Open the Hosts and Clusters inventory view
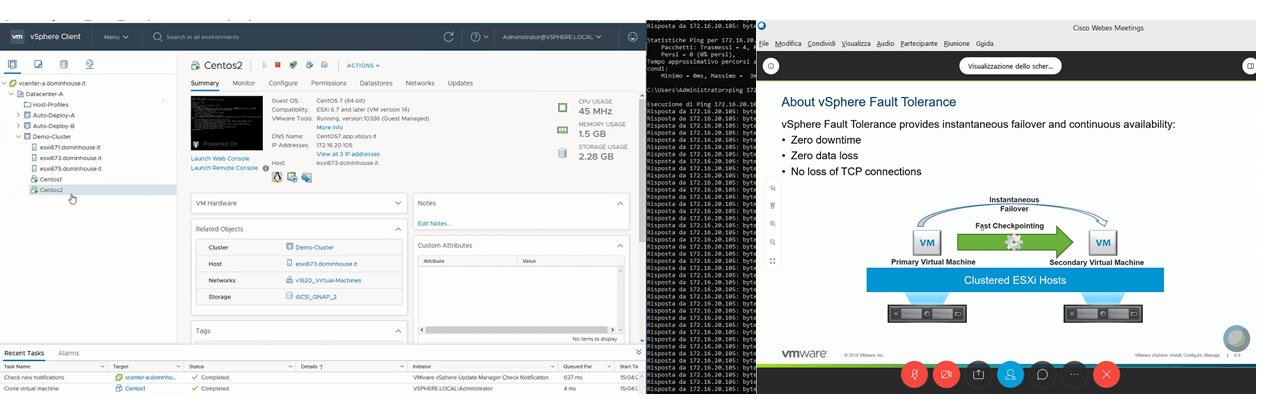This screenshot has height=420, width=1271. [12, 65]
